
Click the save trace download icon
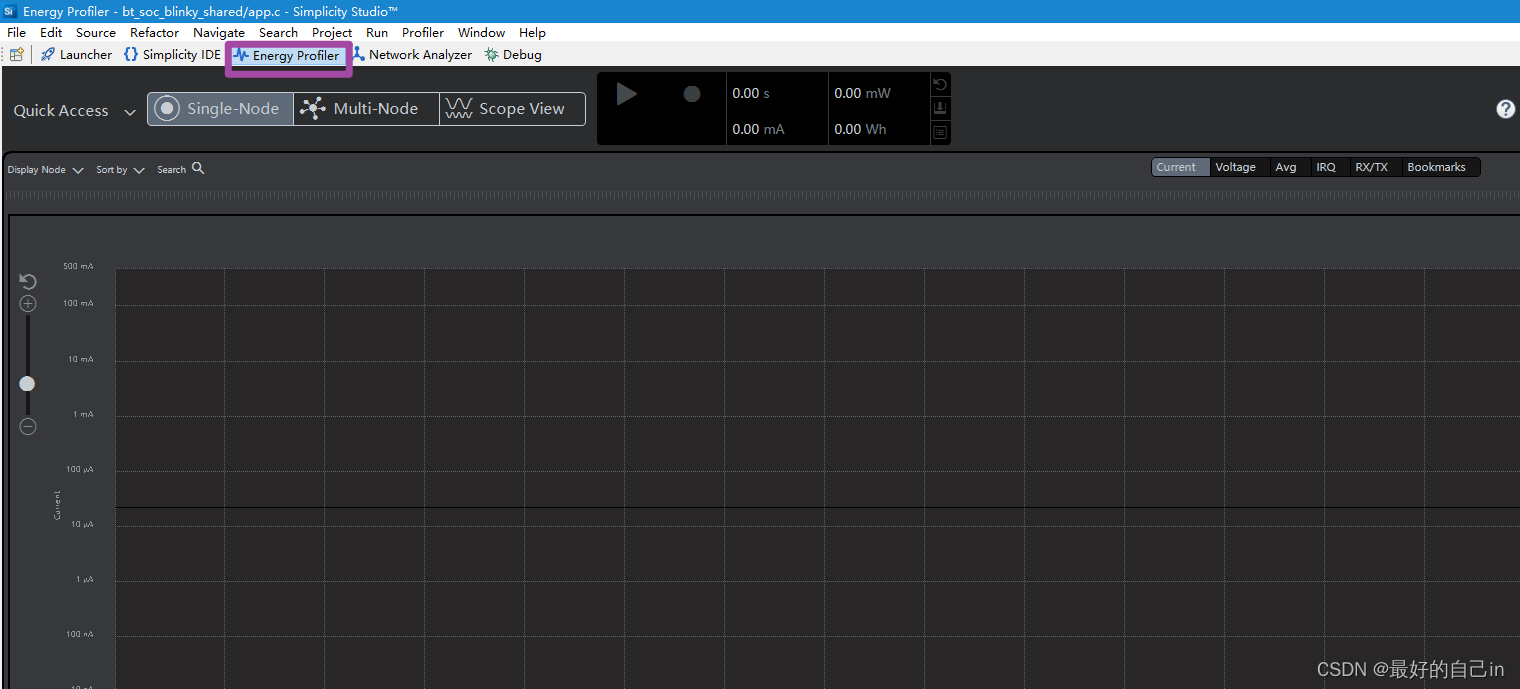(940, 108)
